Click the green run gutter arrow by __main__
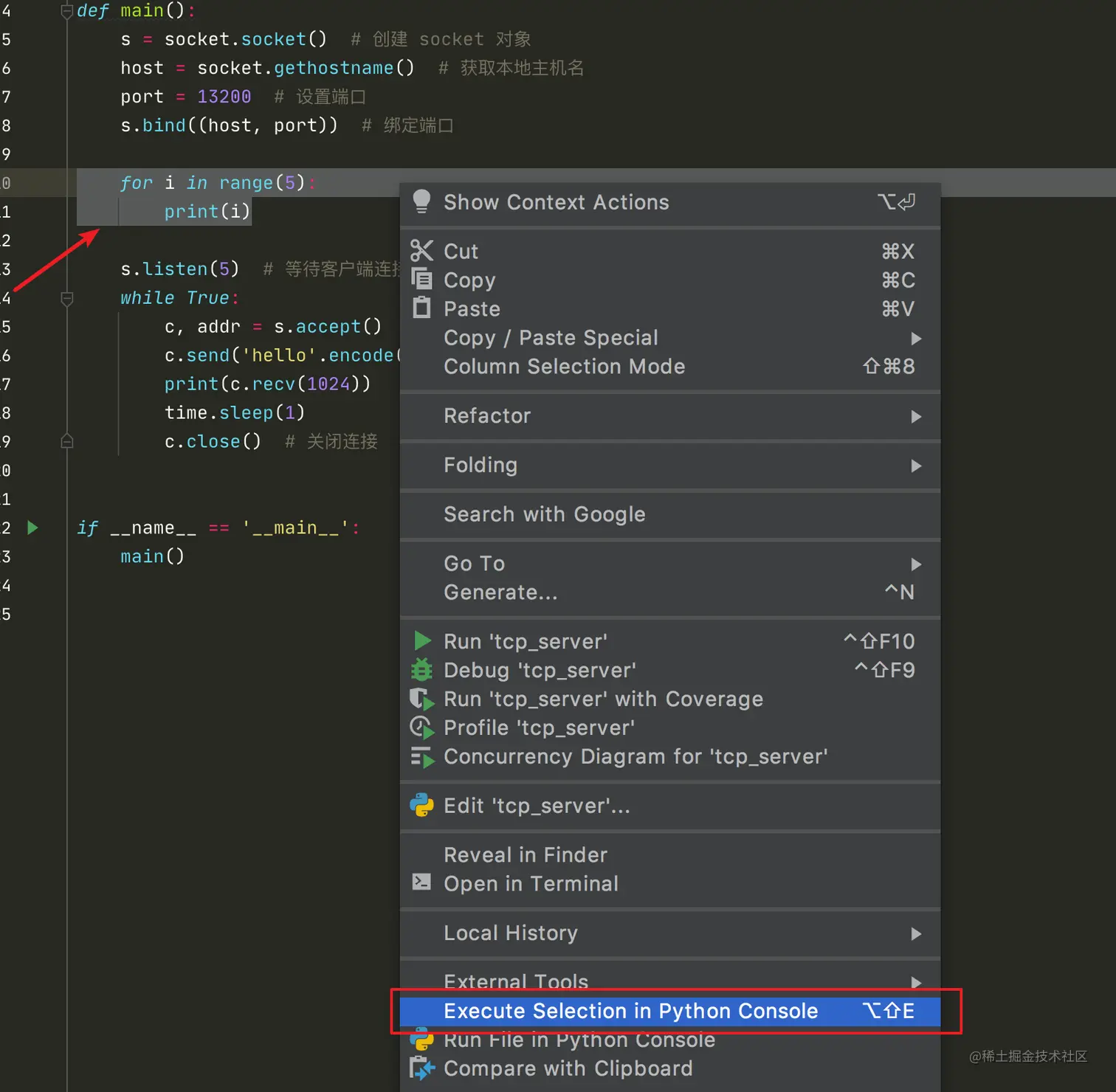 [32, 528]
